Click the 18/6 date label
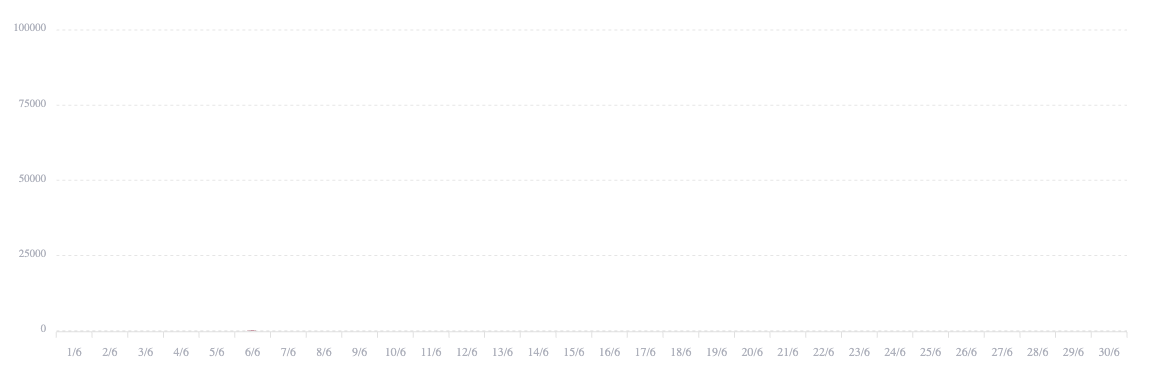Image resolution: width=1152 pixels, height=370 pixels. tap(680, 352)
